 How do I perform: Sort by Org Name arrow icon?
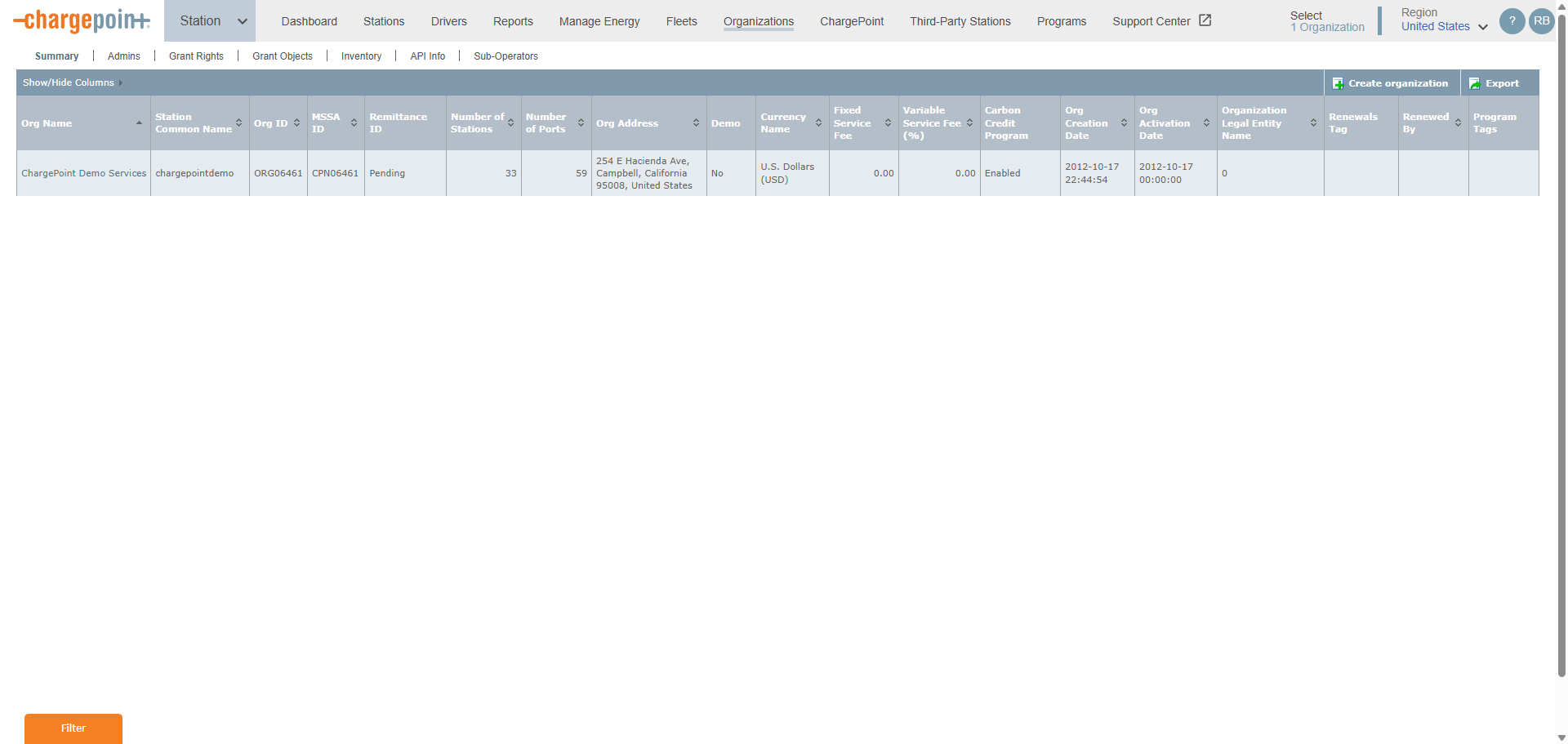coord(139,123)
